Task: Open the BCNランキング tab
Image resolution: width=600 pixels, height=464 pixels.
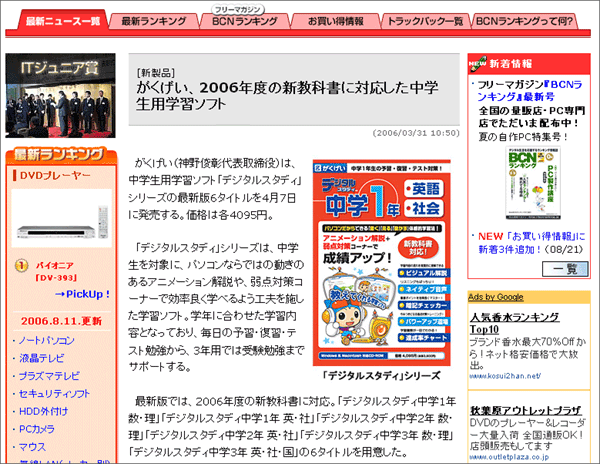Action: click(x=245, y=21)
